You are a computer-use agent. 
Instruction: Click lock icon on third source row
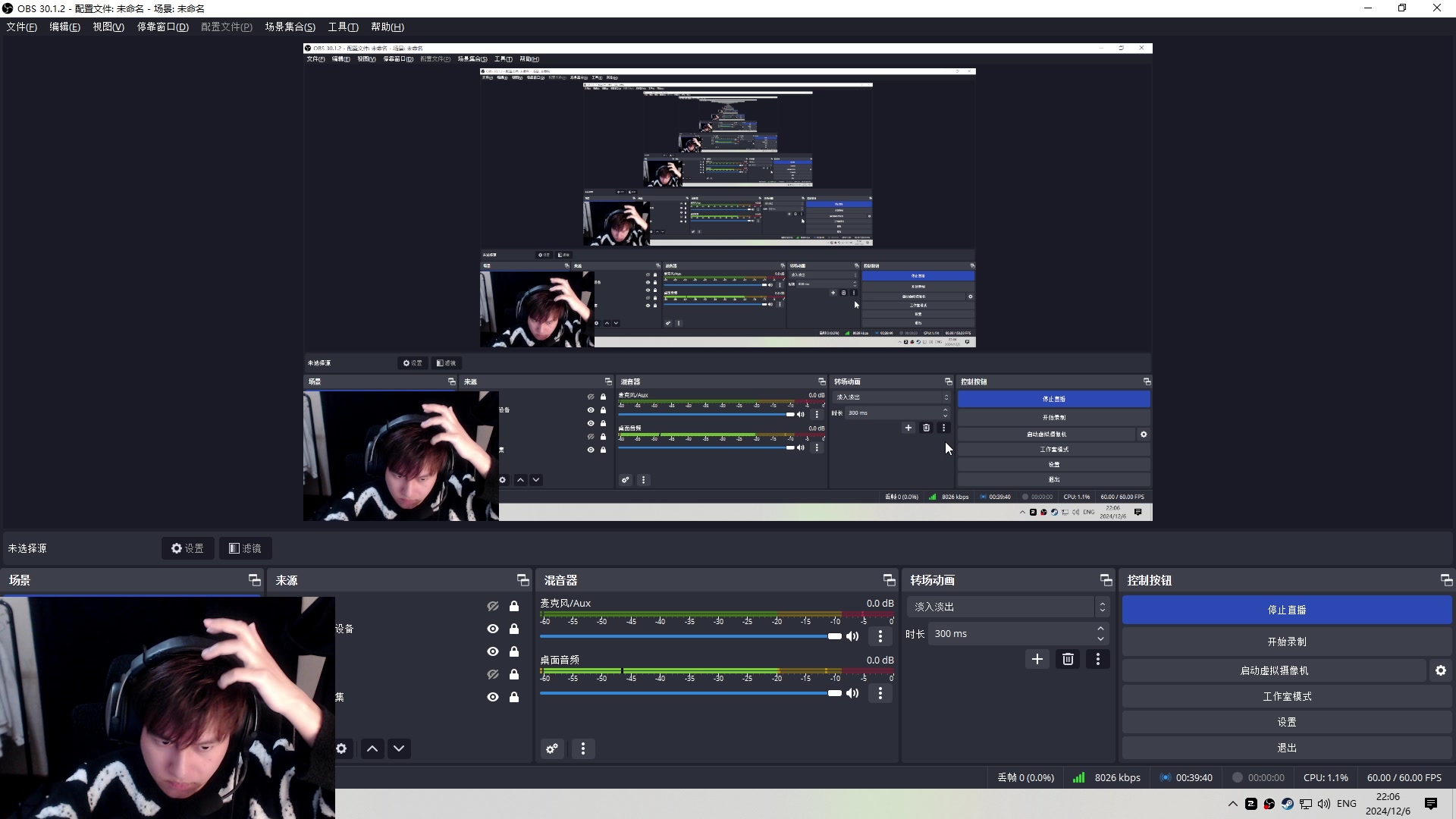pos(514,651)
